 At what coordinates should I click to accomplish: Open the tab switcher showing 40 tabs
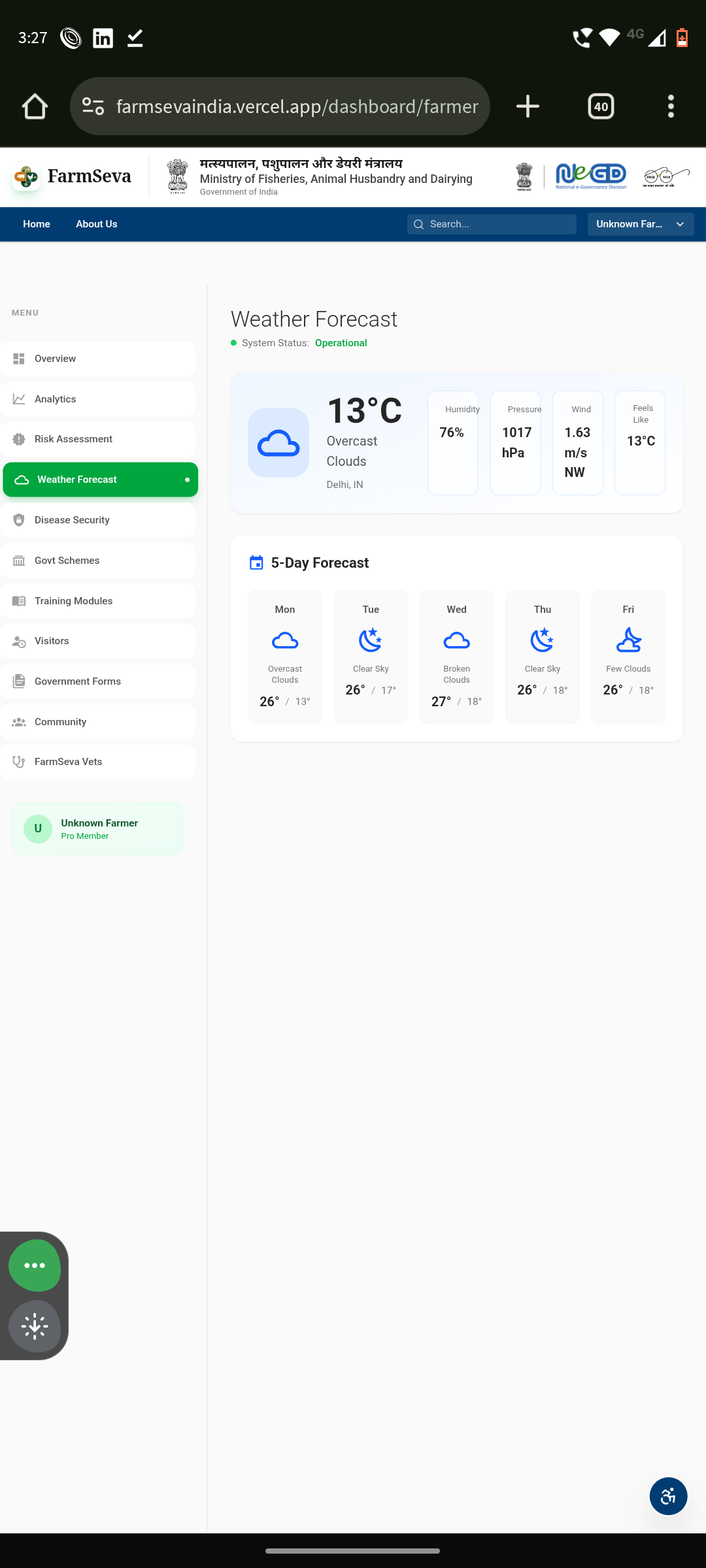[x=601, y=106]
